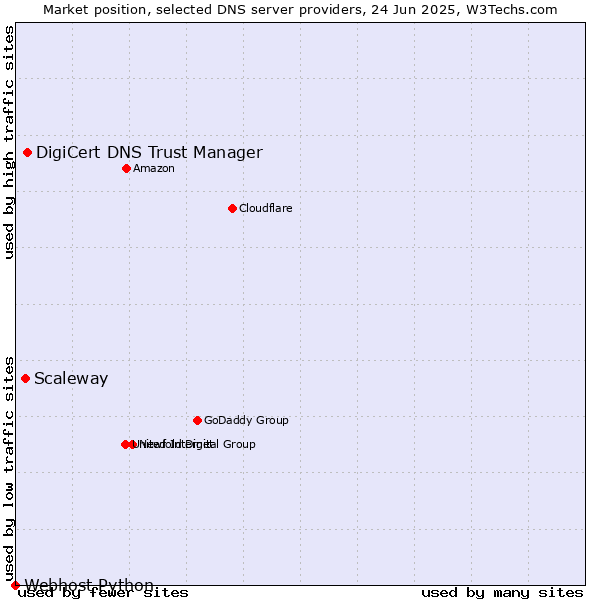Click the Scaleway red data point

click(26, 378)
